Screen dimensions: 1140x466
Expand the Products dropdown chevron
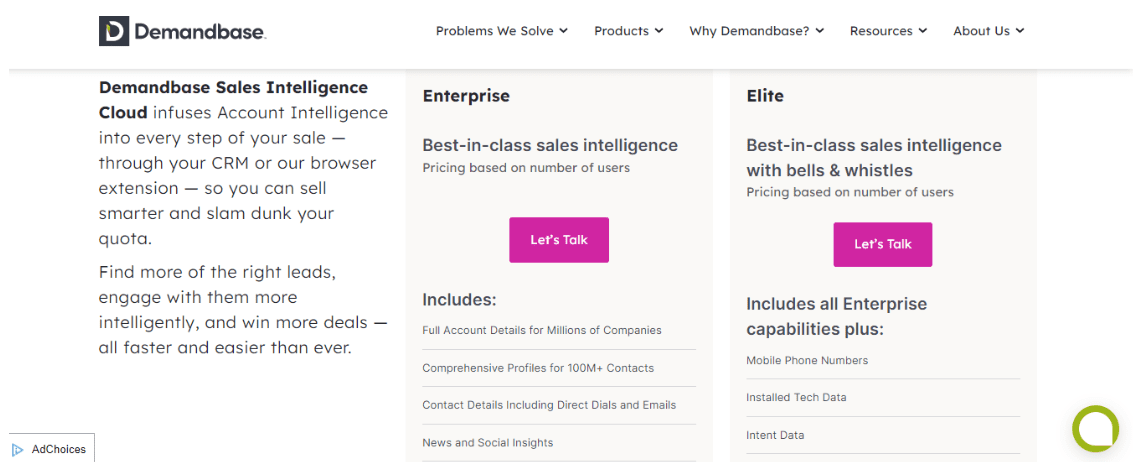[659, 31]
